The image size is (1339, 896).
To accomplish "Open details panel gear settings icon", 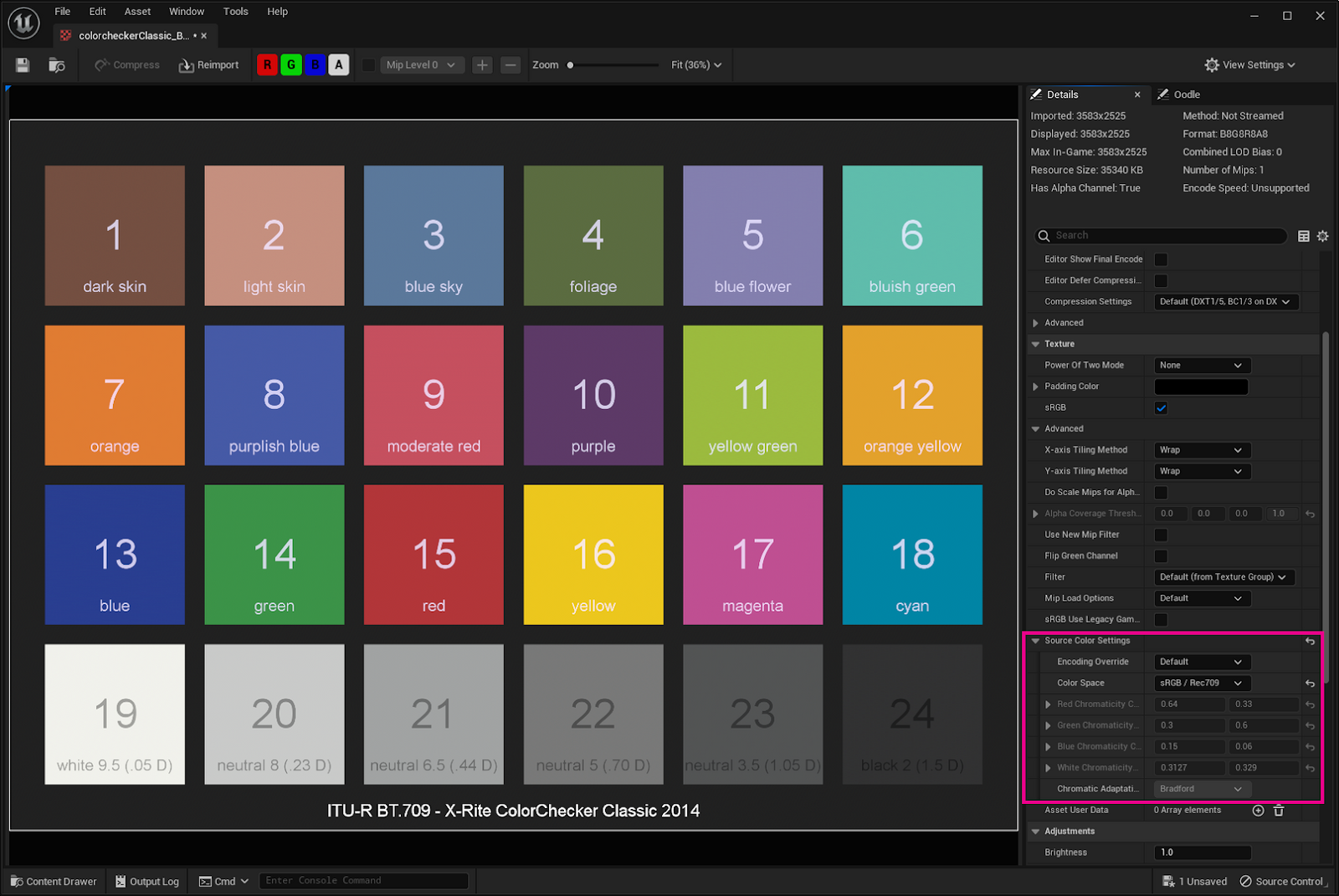I will [1322, 236].
